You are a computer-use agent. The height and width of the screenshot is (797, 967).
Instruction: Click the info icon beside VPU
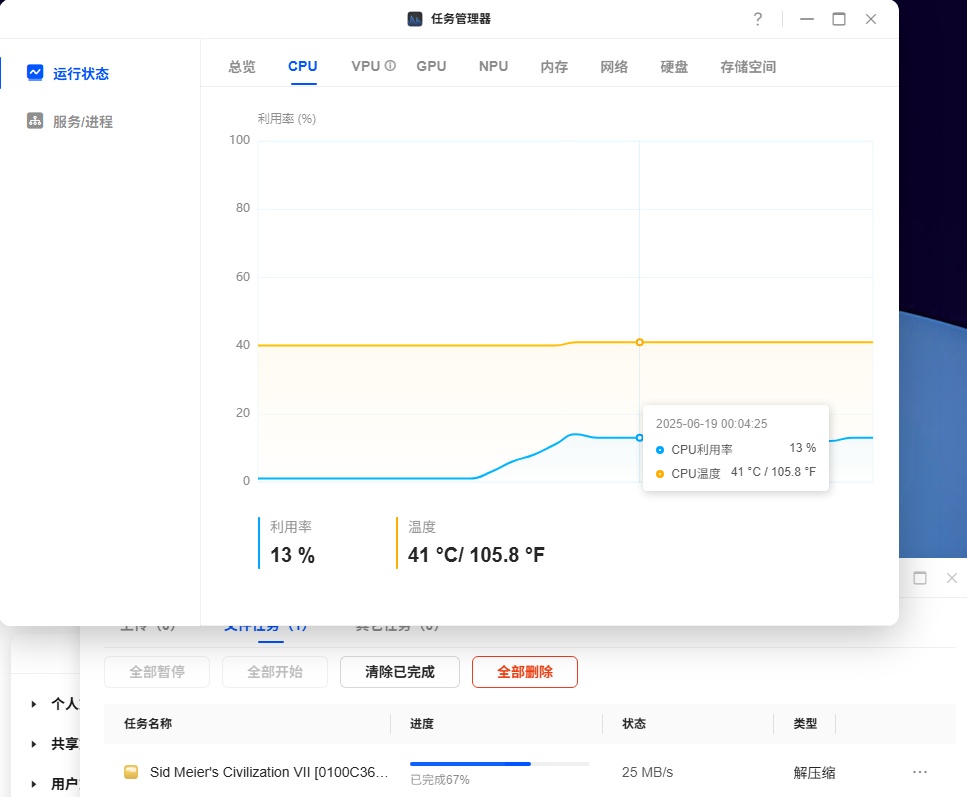click(x=390, y=66)
